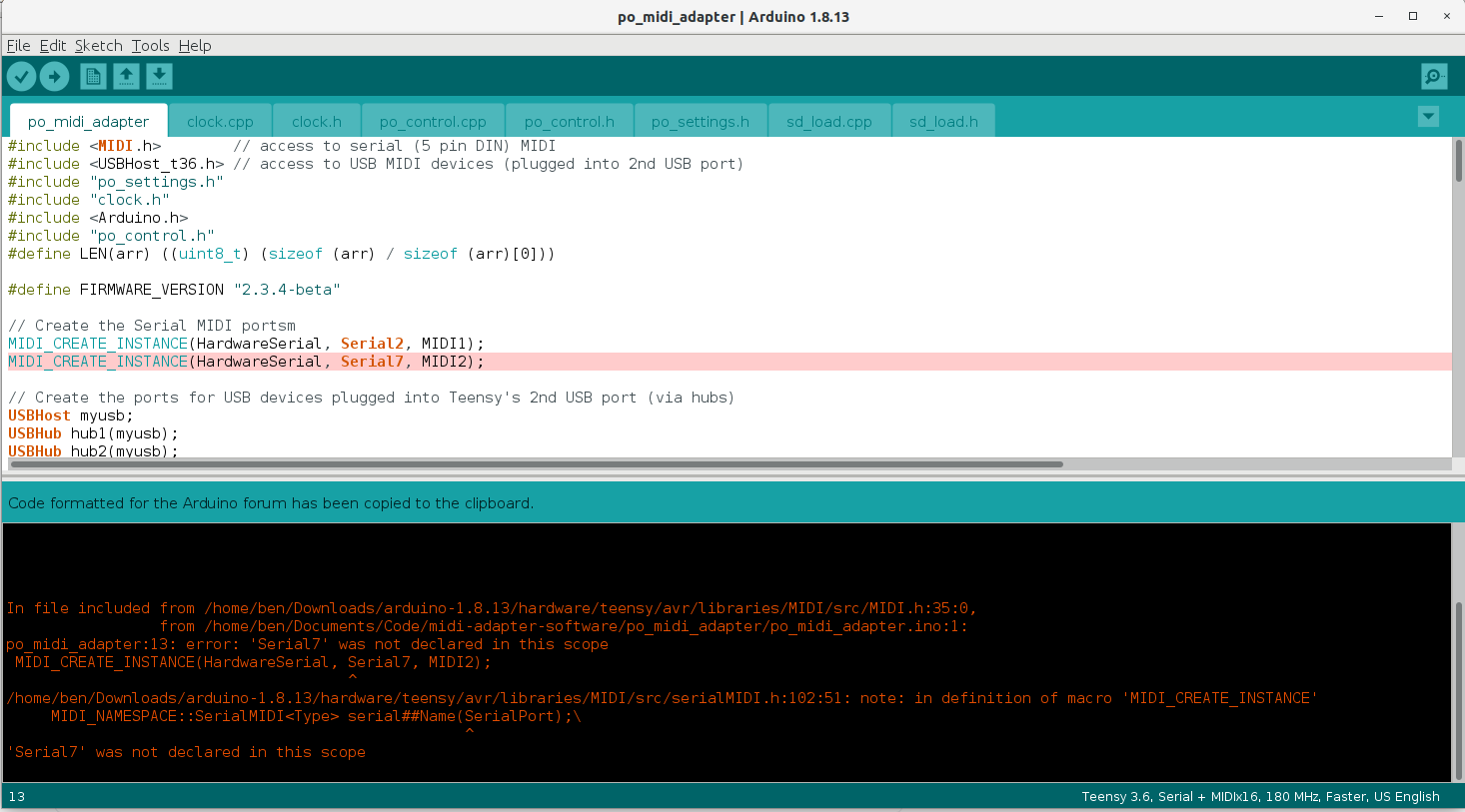This screenshot has width=1465, height=812.
Task: Open the Tools menu
Action: pos(150,45)
